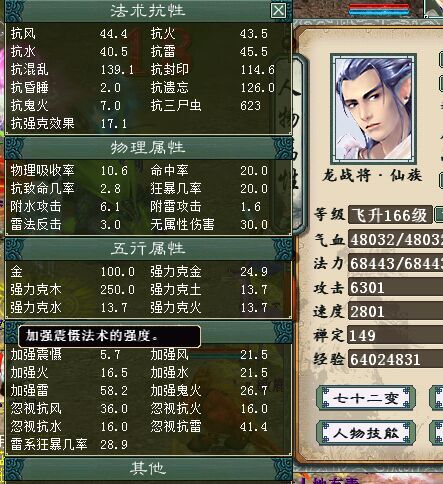
Task: Open the 七十二变 button
Action: [366, 398]
